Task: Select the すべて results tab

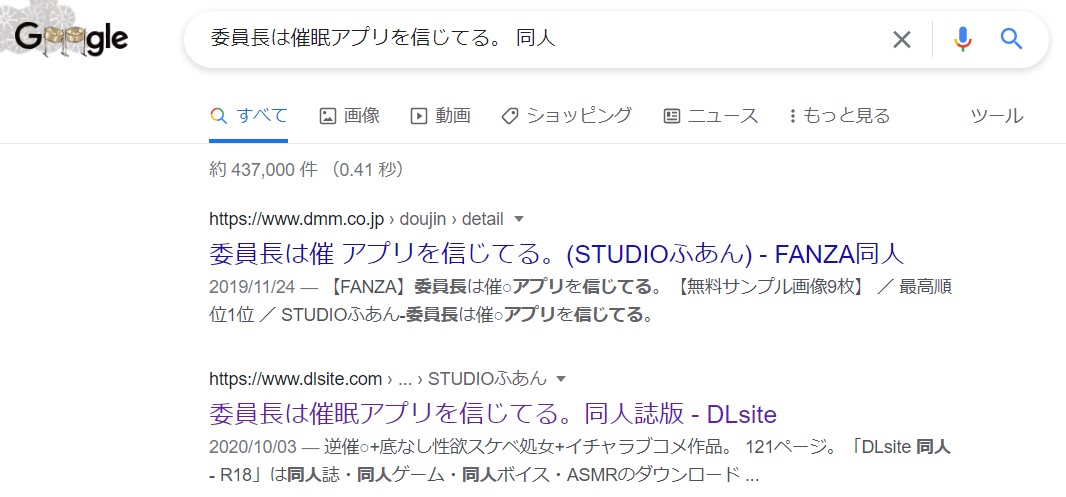Action: tap(248, 116)
